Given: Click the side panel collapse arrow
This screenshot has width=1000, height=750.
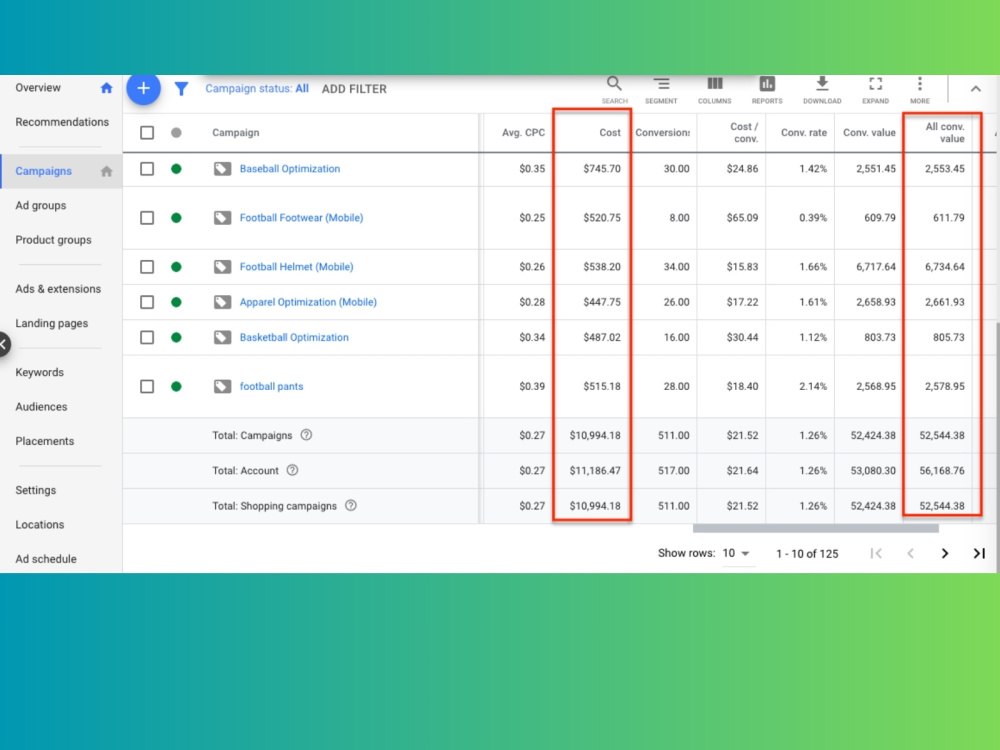Looking at the screenshot, I should pos(4,344).
